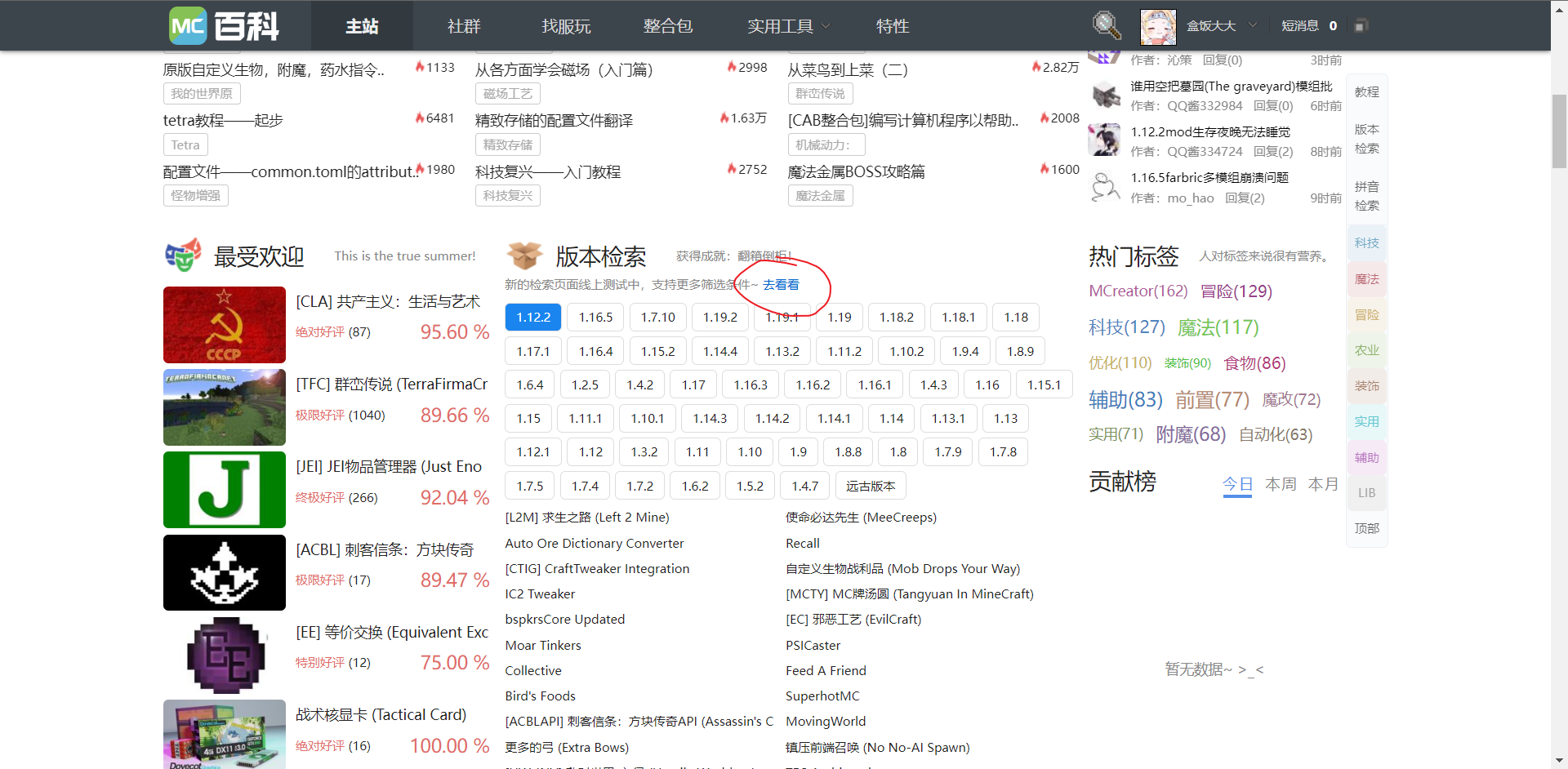This screenshot has width=1568, height=769.
Task: Select the 远古版本 version filter
Action: click(x=870, y=487)
